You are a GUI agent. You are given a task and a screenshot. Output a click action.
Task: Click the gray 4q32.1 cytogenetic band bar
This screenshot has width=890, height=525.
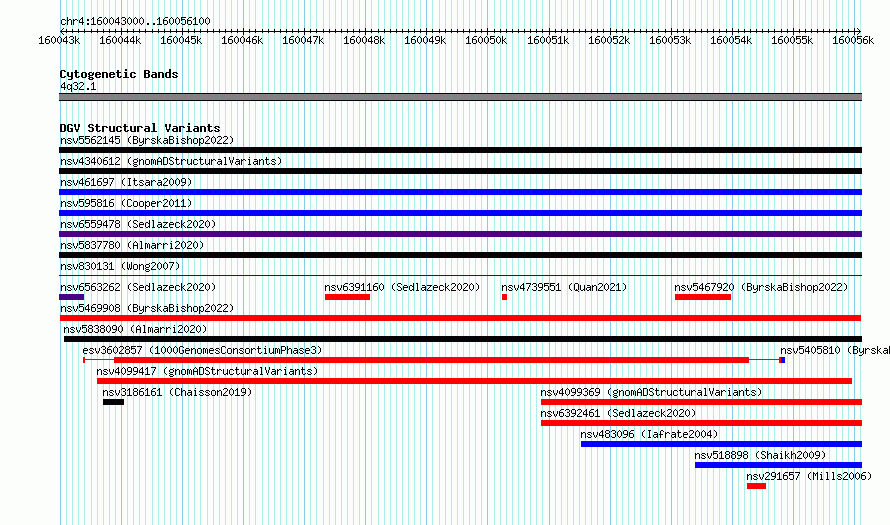tap(460, 97)
